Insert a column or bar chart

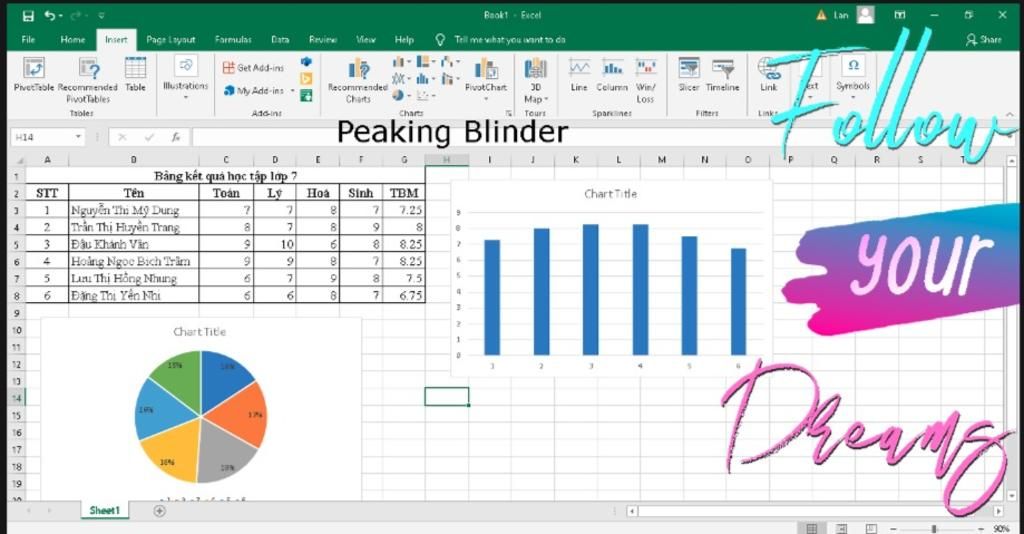pos(401,62)
